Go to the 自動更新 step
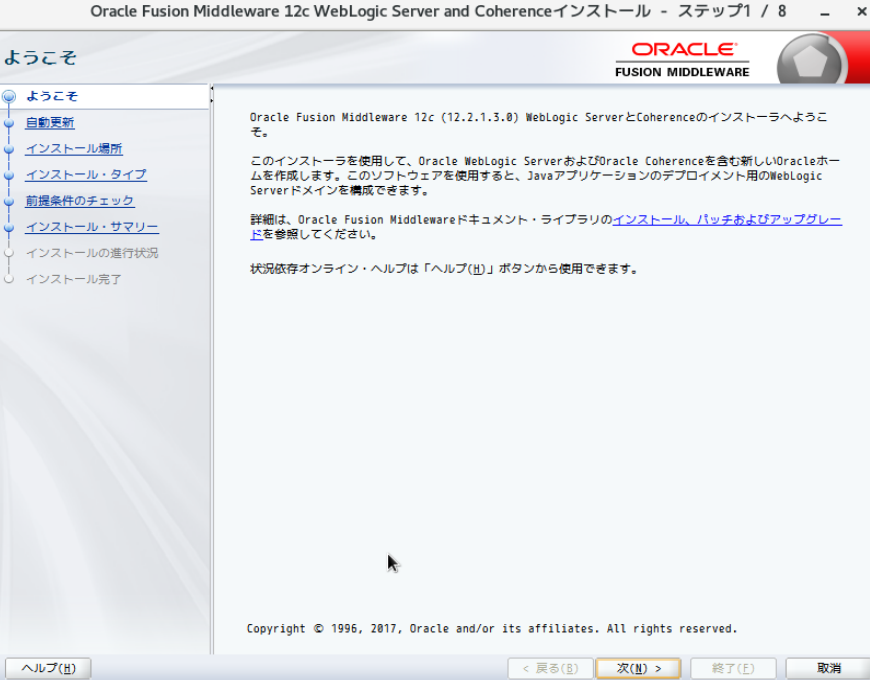The width and height of the screenshot is (870, 680). [x=50, y=123]
